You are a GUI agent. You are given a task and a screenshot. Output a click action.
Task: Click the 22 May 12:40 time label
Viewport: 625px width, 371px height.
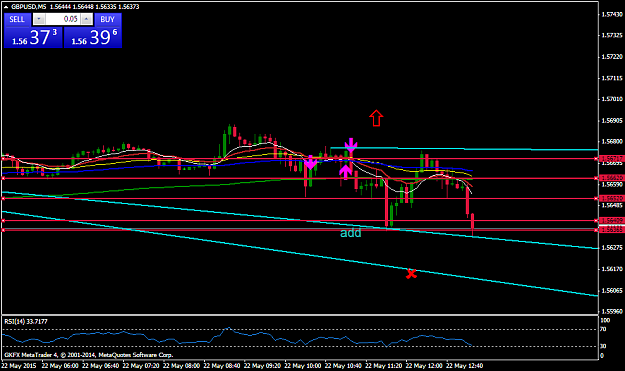464,365
